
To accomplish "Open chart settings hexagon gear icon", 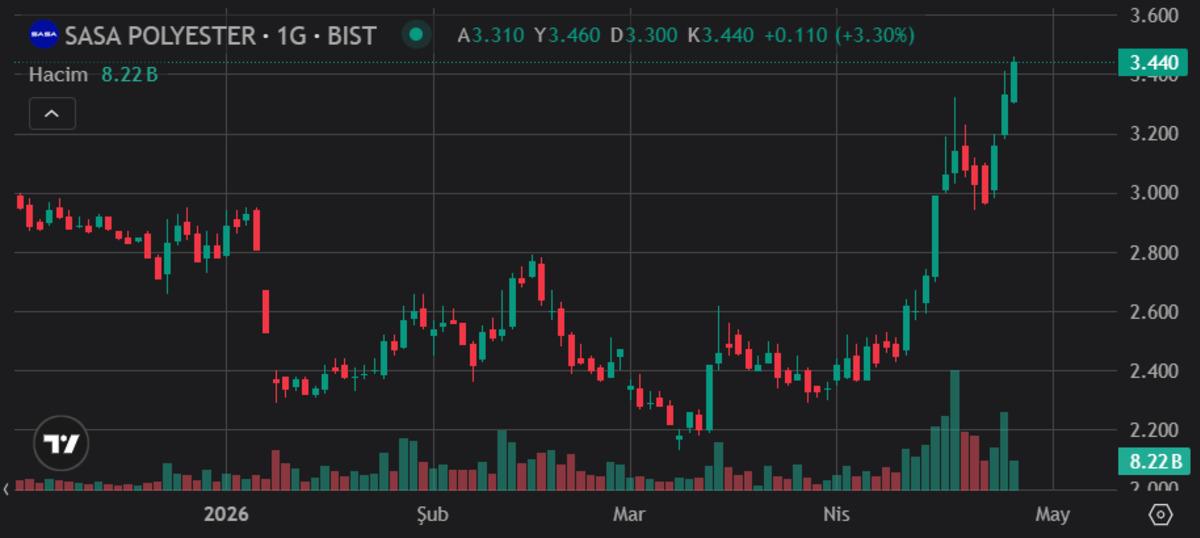I will click(x=1160, y=515).
